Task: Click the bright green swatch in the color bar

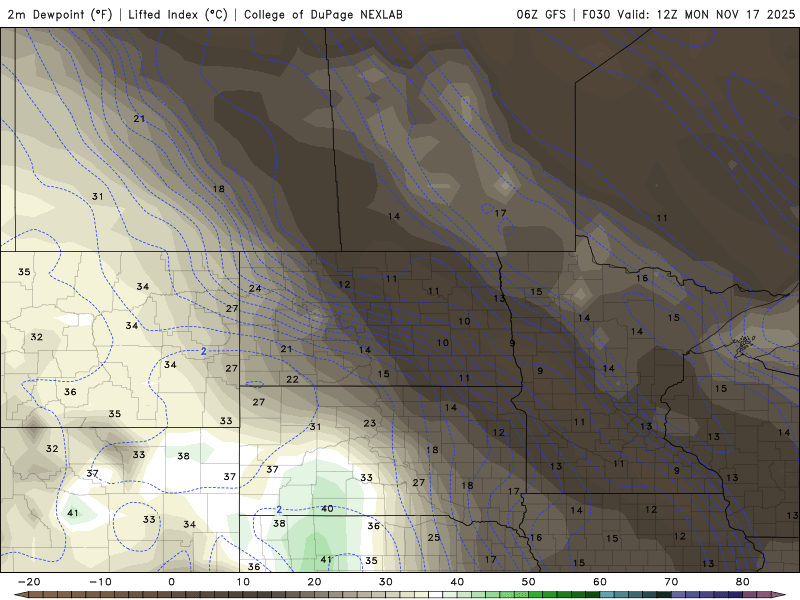Action: tap(535, 594)
